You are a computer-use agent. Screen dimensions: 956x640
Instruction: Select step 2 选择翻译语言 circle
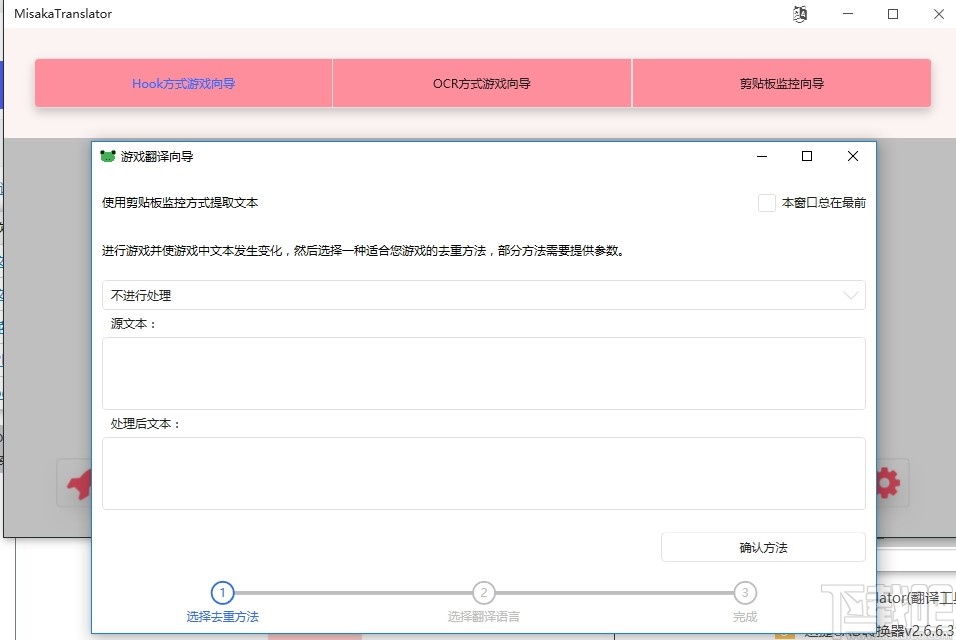pyautogui.click(x=483, y=592)
